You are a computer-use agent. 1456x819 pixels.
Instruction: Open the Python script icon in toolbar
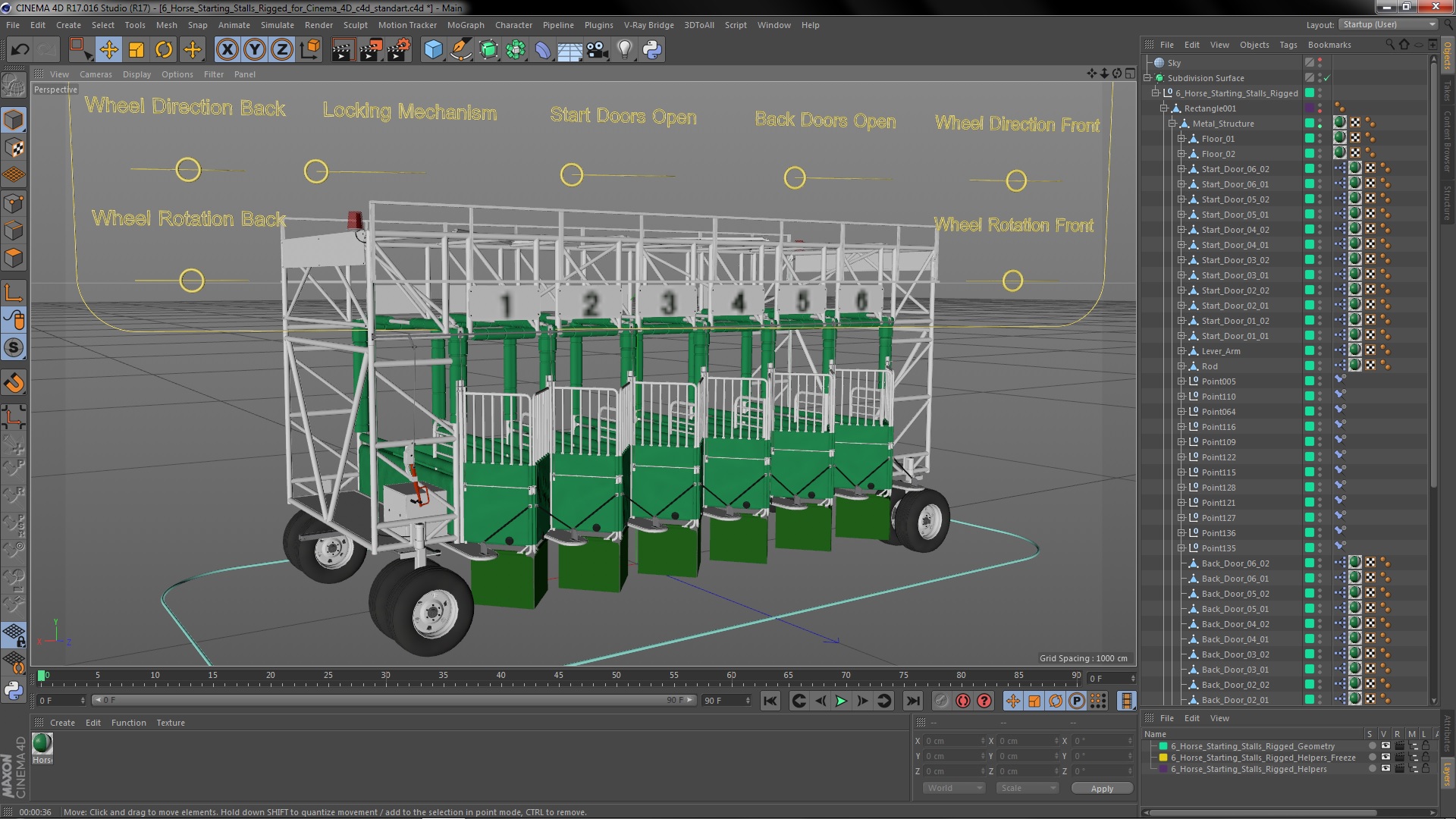(652, 50)
